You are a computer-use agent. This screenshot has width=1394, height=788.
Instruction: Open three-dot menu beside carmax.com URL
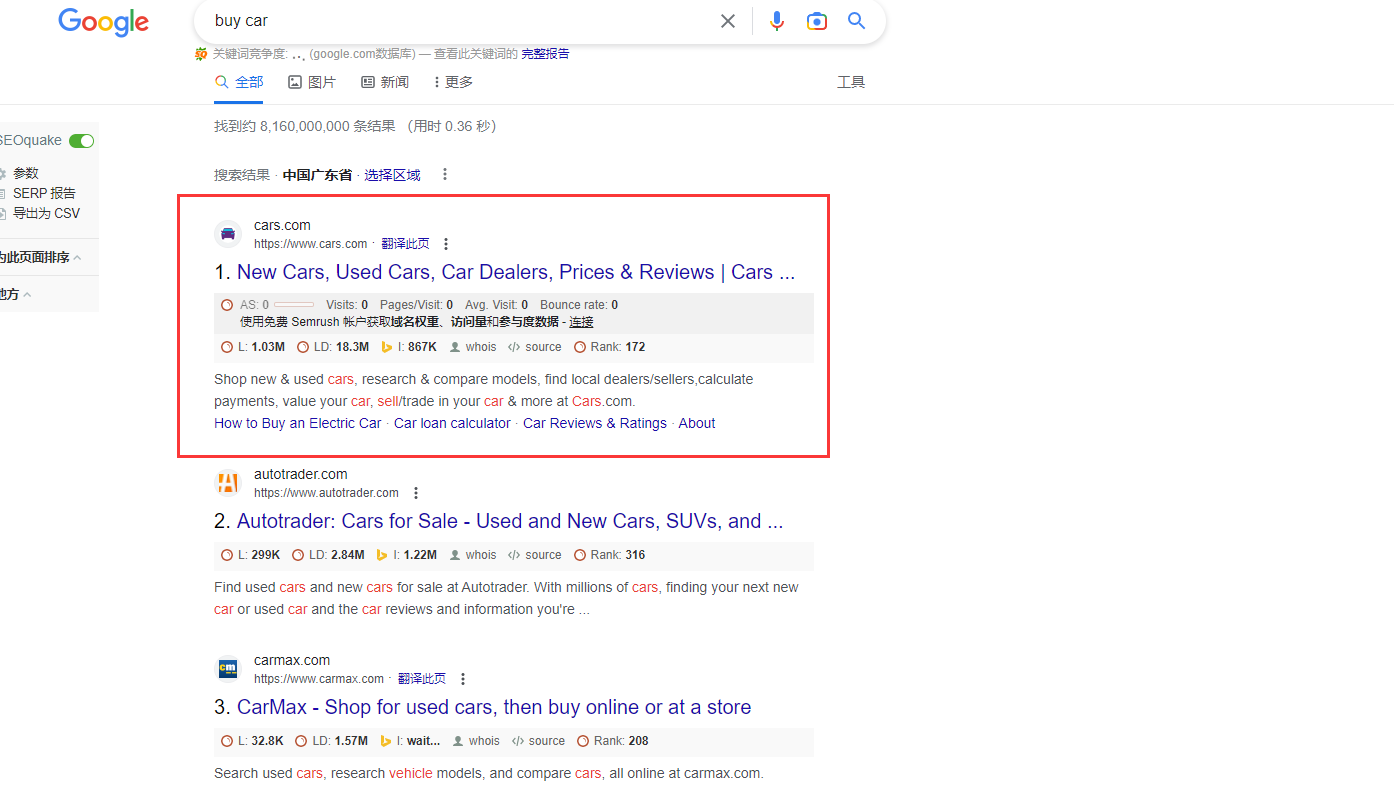(x=462, y=679)
